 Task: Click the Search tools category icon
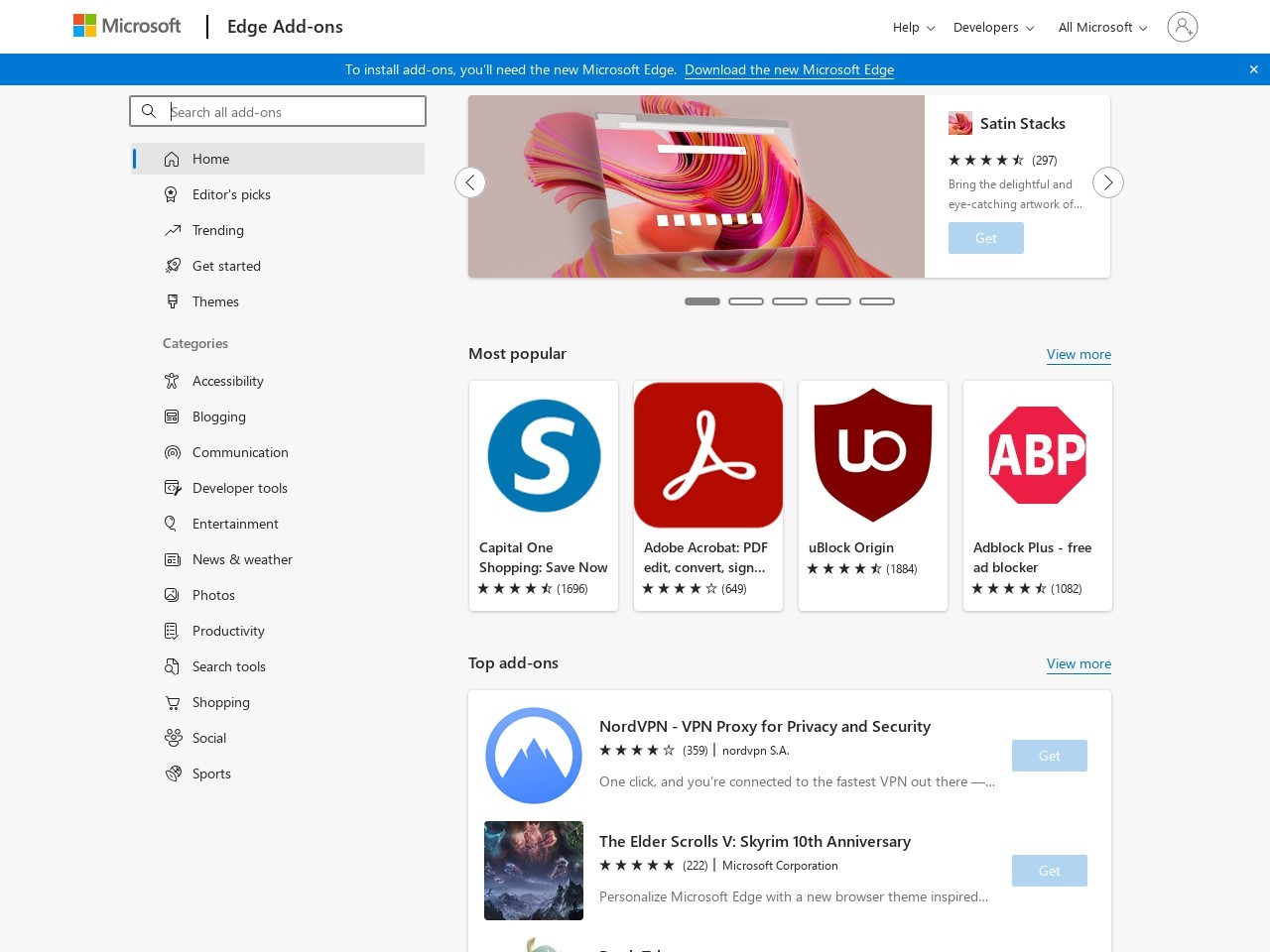click(172, 666)
